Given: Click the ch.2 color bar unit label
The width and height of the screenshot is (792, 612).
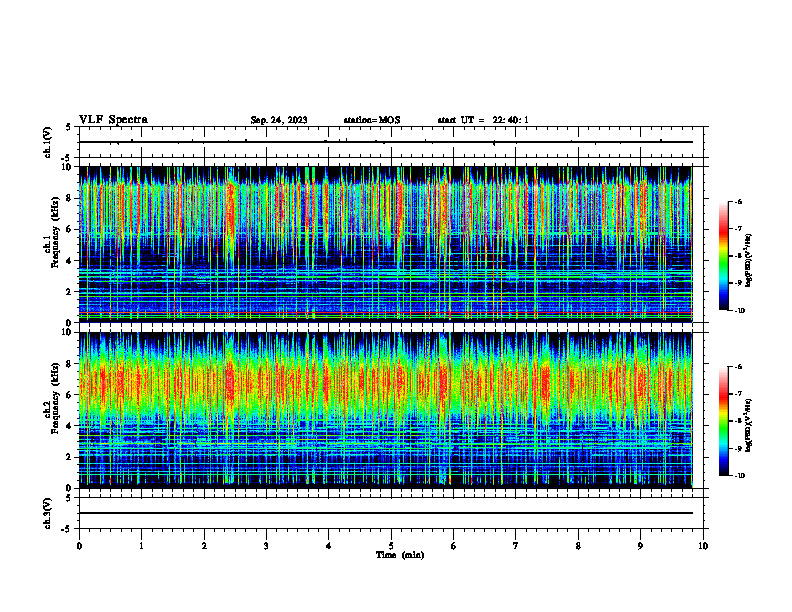Looking at the screenshot, I should [x=750, y=424].
